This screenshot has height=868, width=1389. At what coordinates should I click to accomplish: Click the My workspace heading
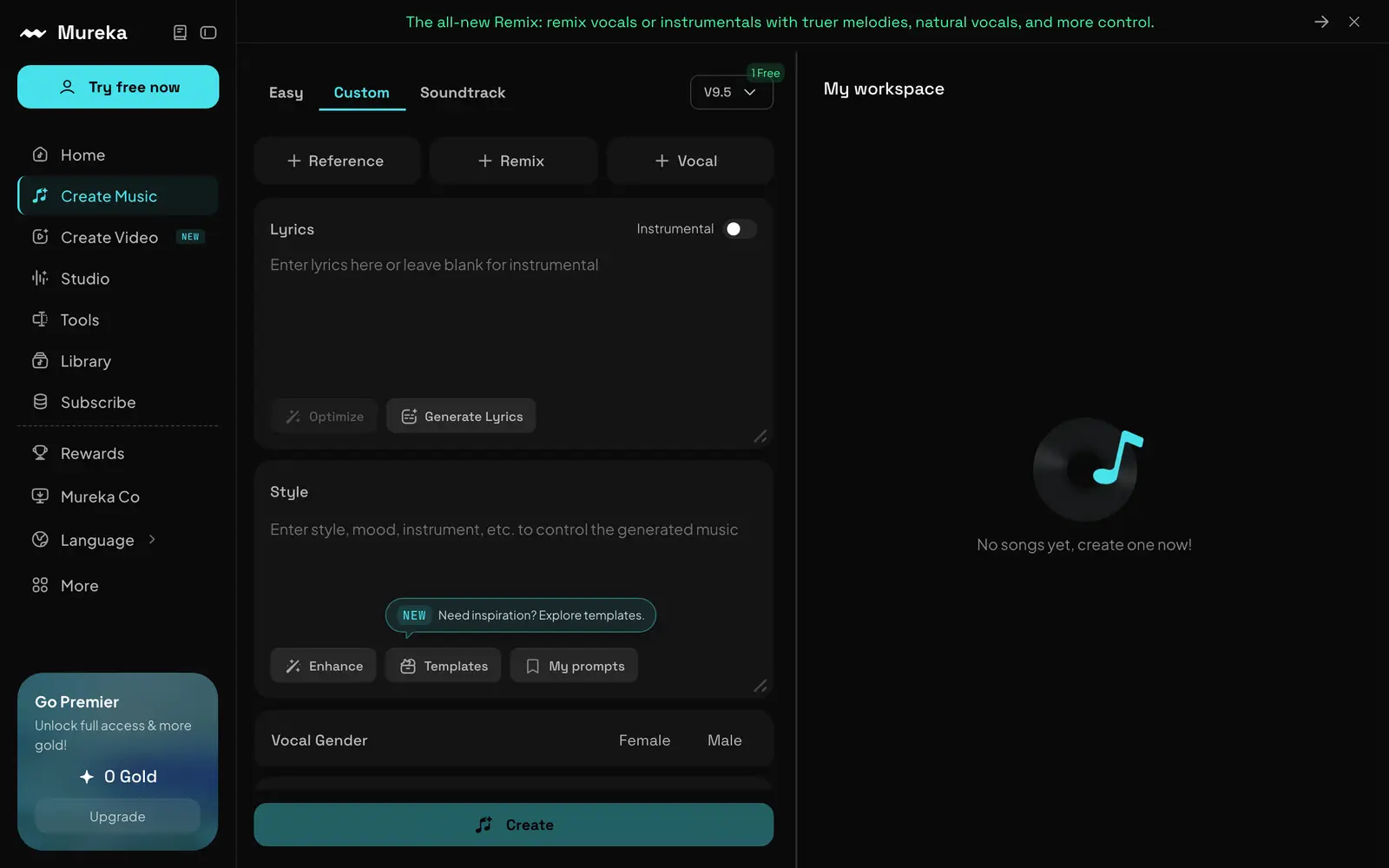(884, 89)
